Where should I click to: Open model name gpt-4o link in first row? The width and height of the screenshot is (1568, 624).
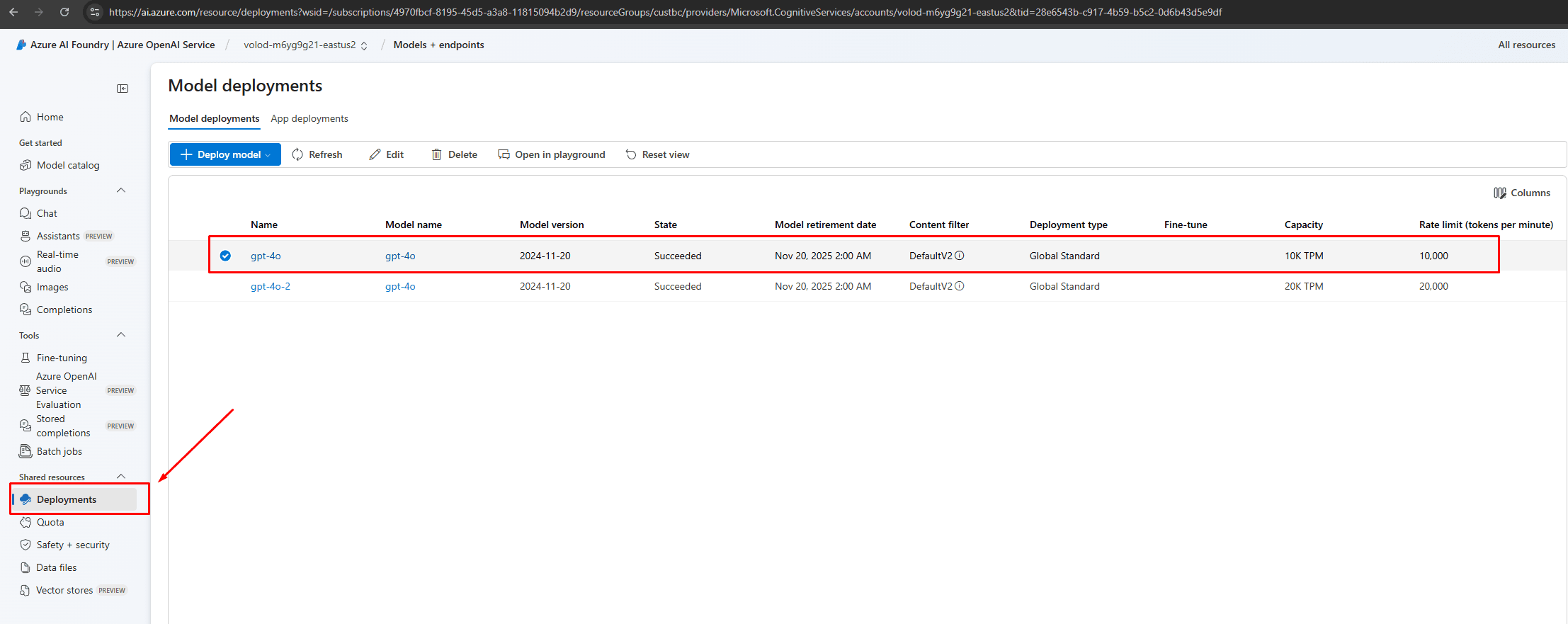(x=400, y=256)
